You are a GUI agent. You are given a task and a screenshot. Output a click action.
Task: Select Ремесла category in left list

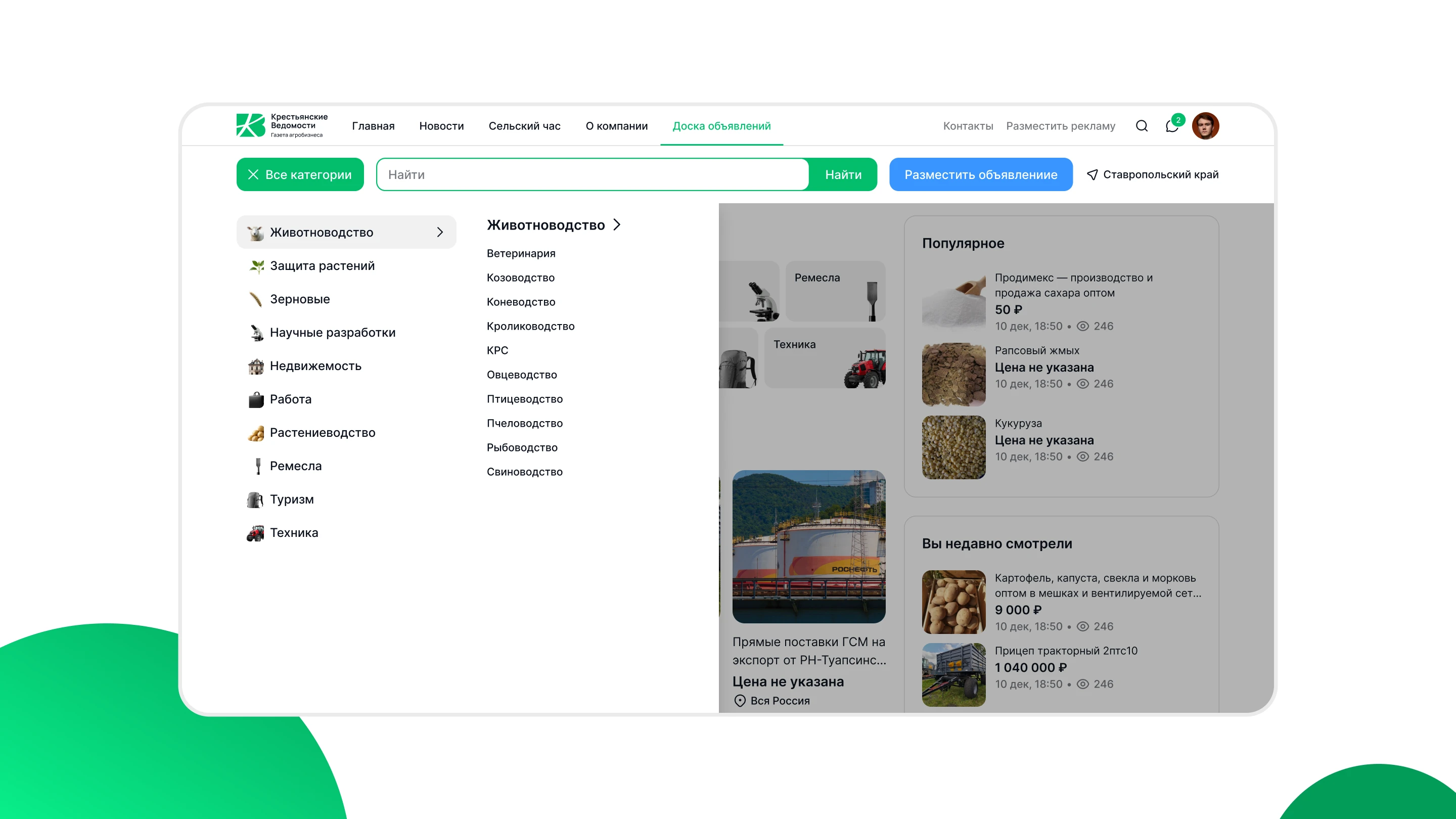(x=346, y=466)
